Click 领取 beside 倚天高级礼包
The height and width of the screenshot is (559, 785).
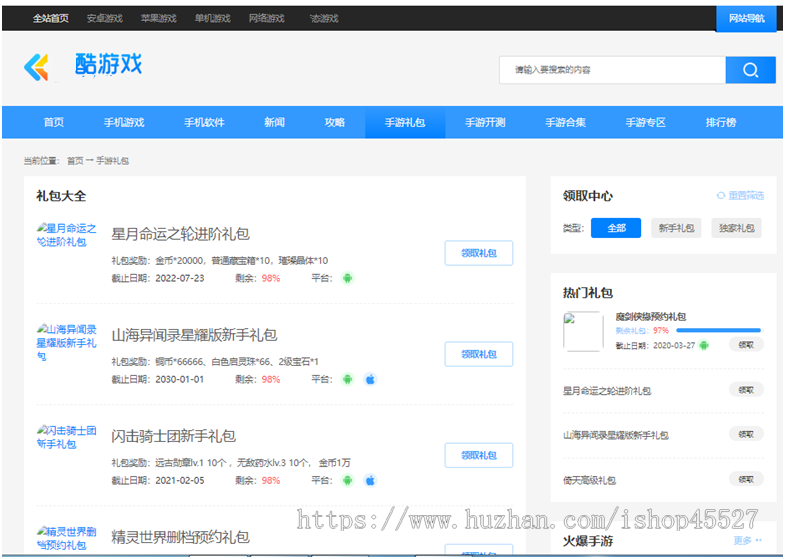coord(746,479)
